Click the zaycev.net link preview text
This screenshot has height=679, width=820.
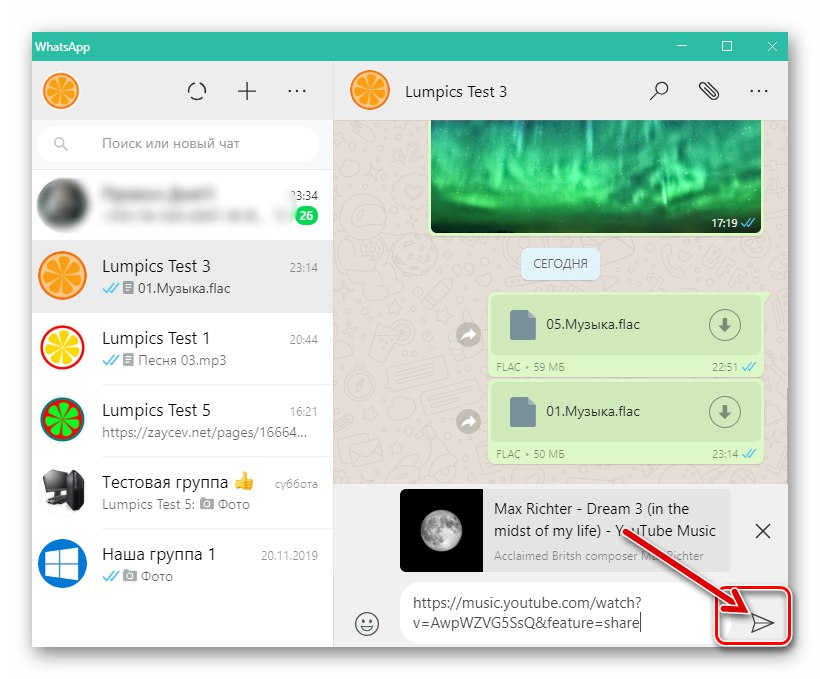pos(204,432)
